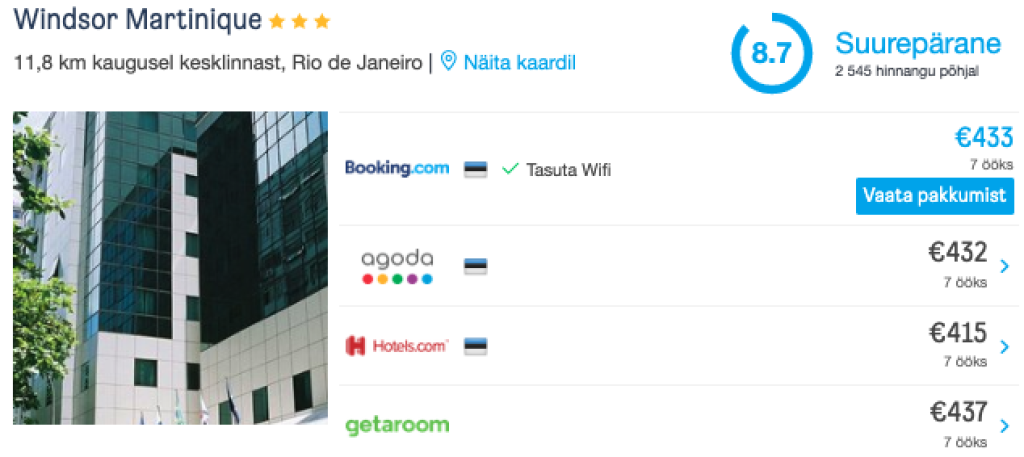Image resolution: width=1024 pixels, height=457 pixels.
Task: Click the Estonian flag beside agoda
Action: 476,267
